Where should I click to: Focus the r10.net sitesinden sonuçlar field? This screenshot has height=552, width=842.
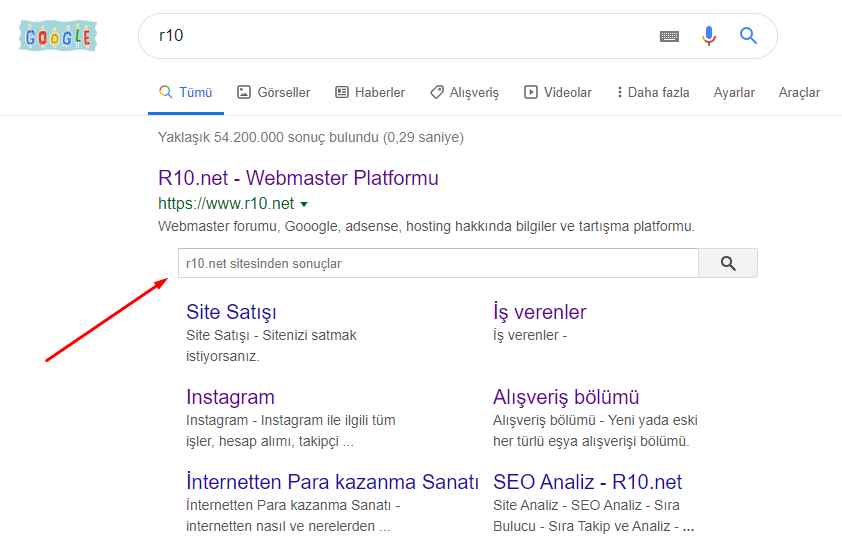point(438,263)
